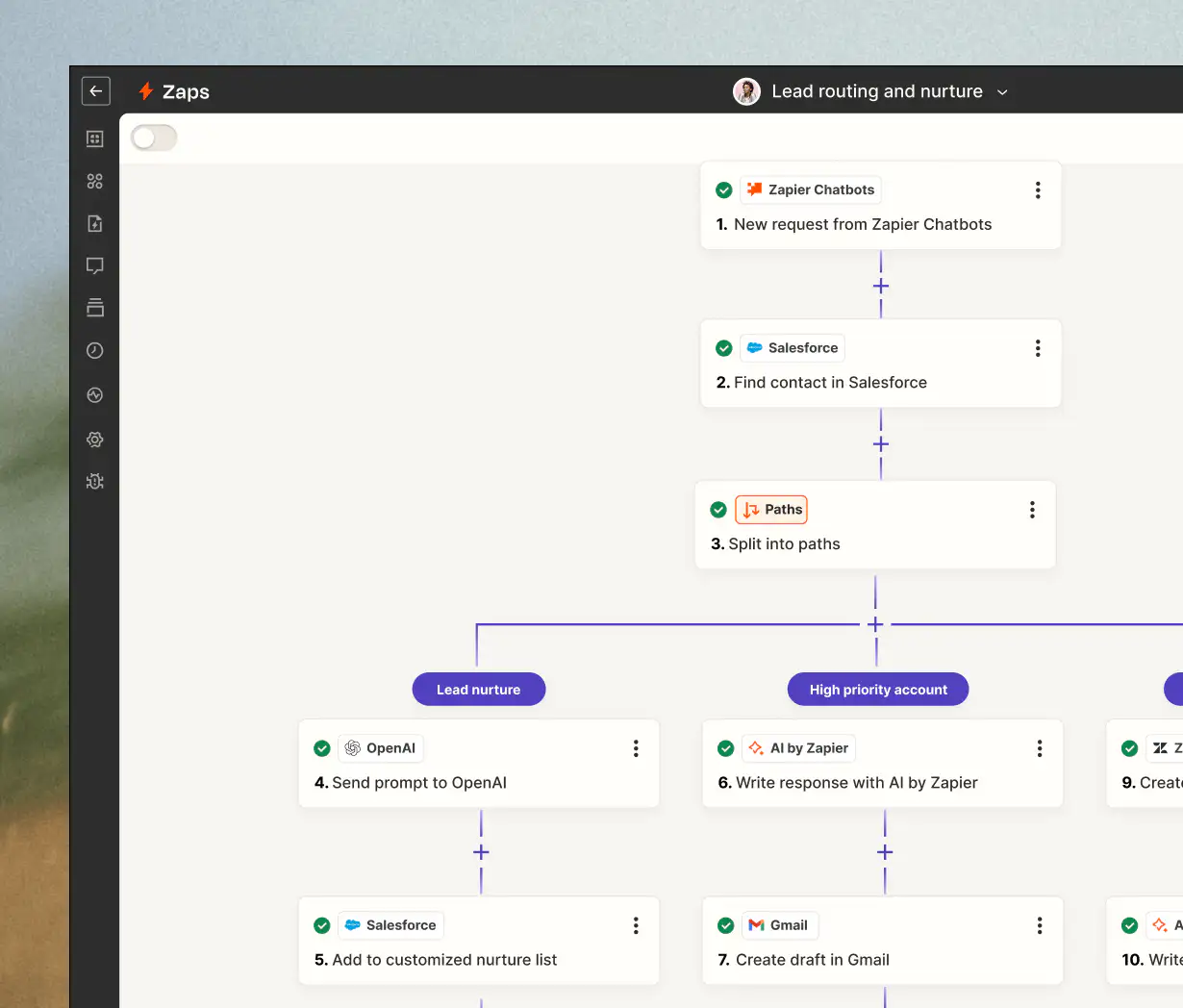Click green status check on Zapier Chatbots step
This screenshot has width=1183, height=1008.
click(x=724, y=190)
